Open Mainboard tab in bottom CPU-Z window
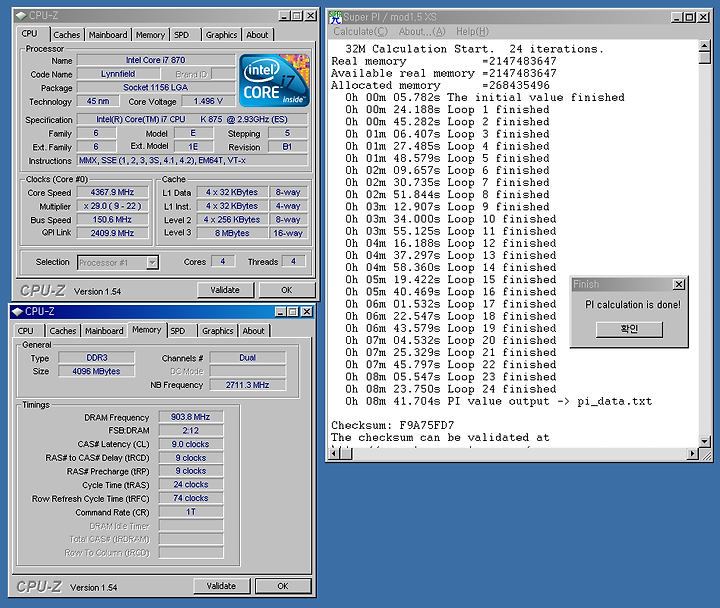 (104, 331)
